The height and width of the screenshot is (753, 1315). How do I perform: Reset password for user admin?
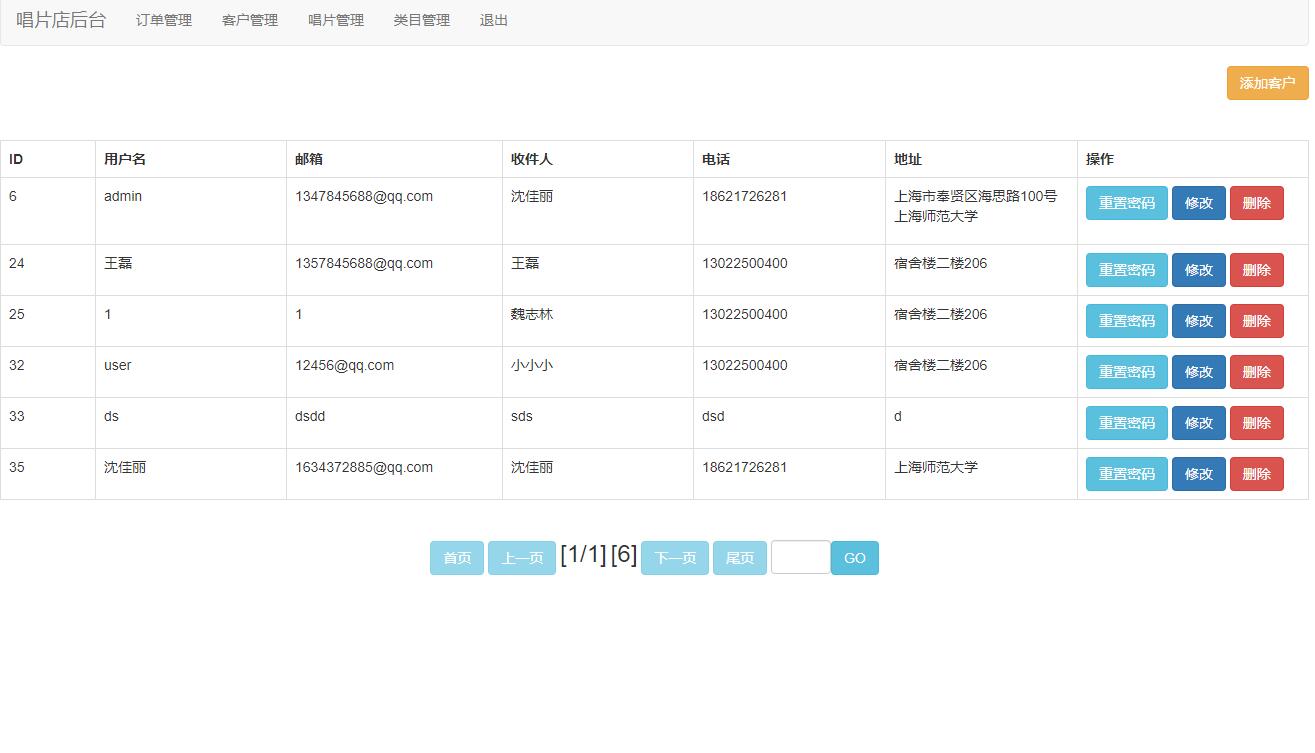click(x=1125, y=202)
